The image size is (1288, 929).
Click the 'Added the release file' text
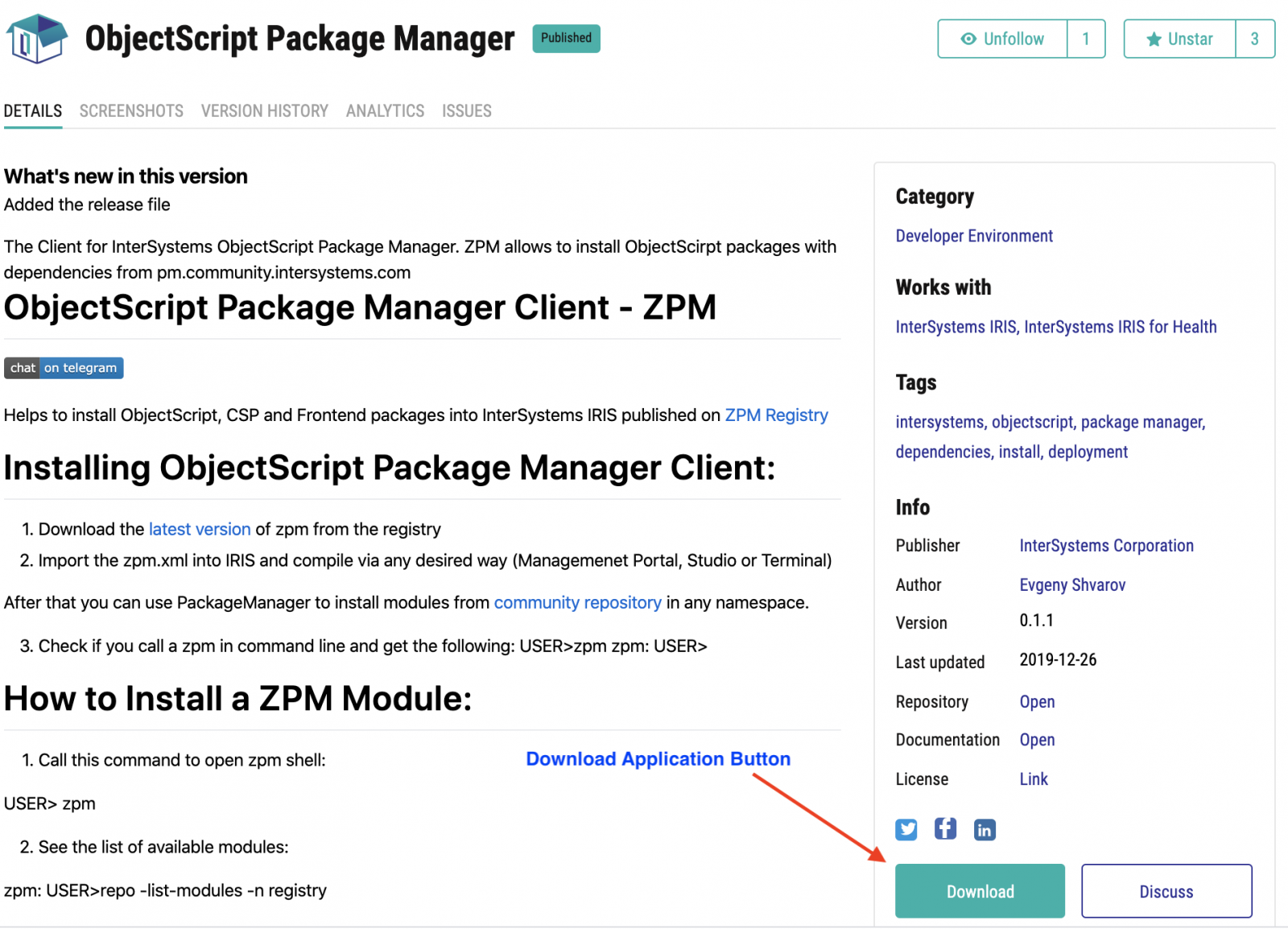click(x=87, y=205)
